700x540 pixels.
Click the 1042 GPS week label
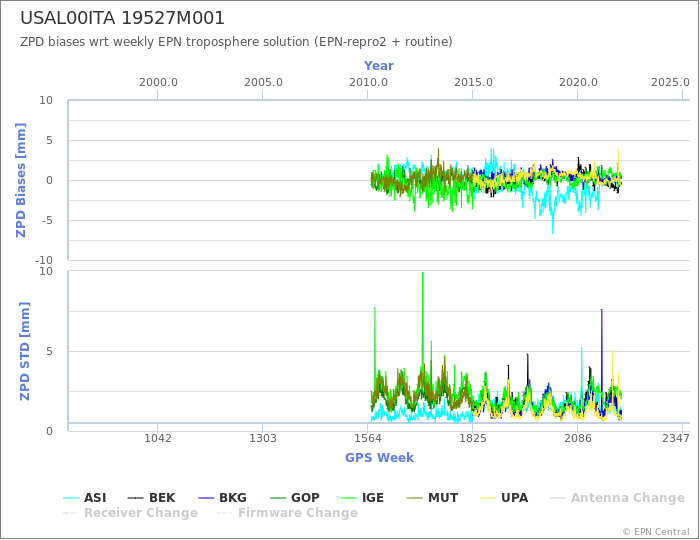click(x=158, y=438)
